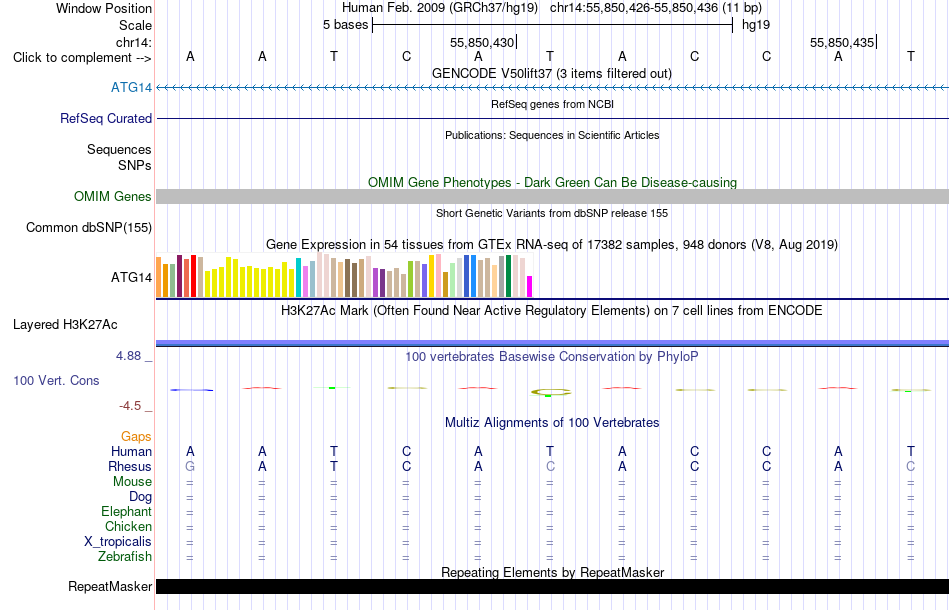Click the blue PhyloP mark at first base

[x=191, y=390]
